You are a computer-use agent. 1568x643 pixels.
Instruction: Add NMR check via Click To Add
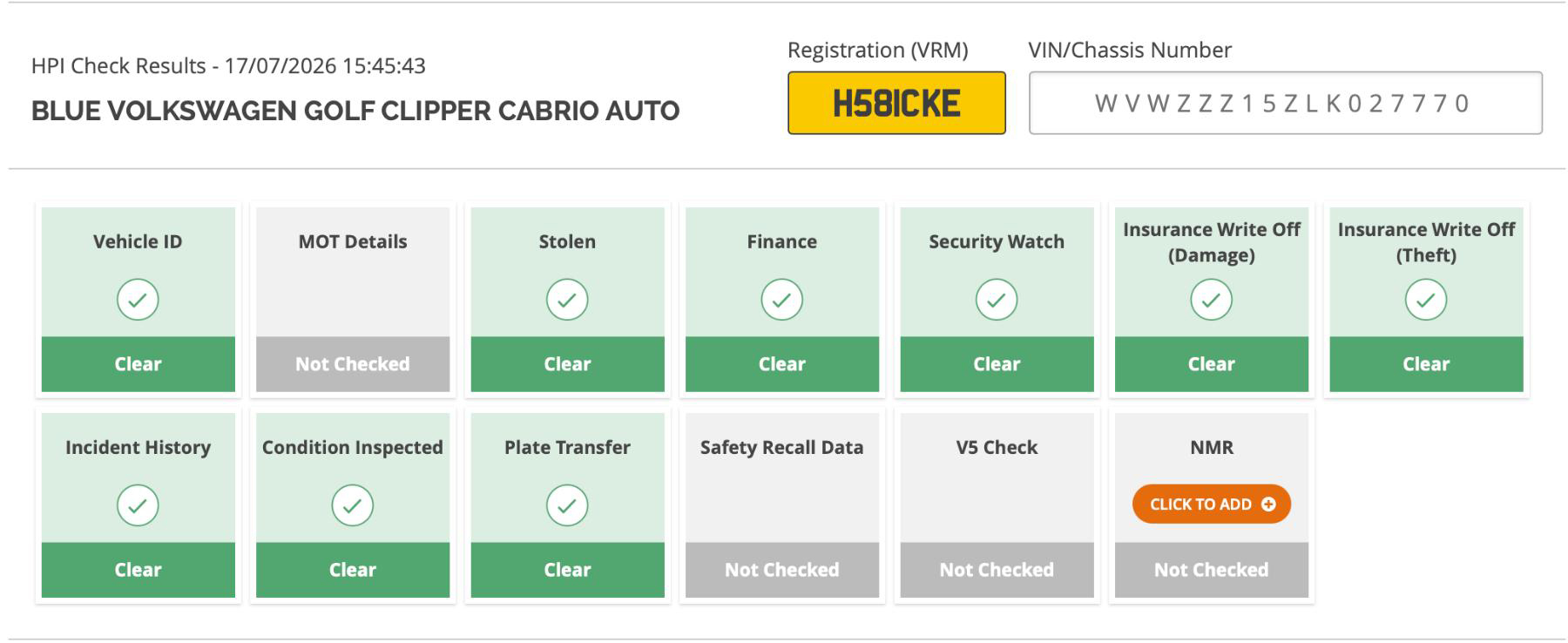[1212, 504]
